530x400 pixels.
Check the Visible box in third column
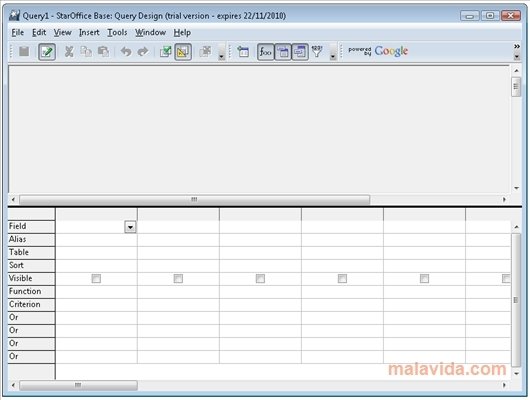pyautogui.click(x=260, y=278)
